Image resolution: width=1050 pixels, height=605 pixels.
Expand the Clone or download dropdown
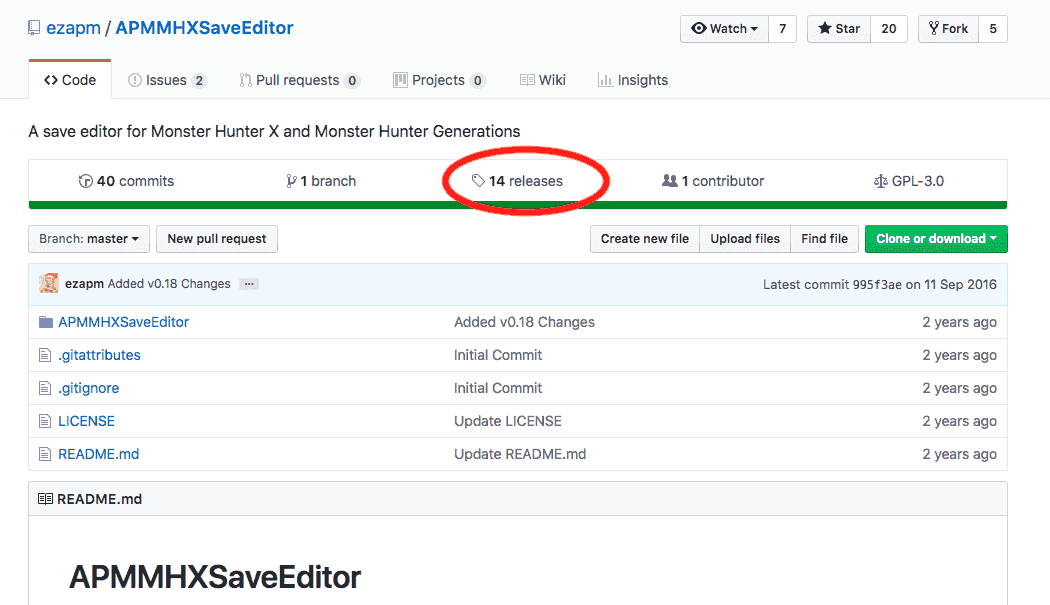(936, 239)
